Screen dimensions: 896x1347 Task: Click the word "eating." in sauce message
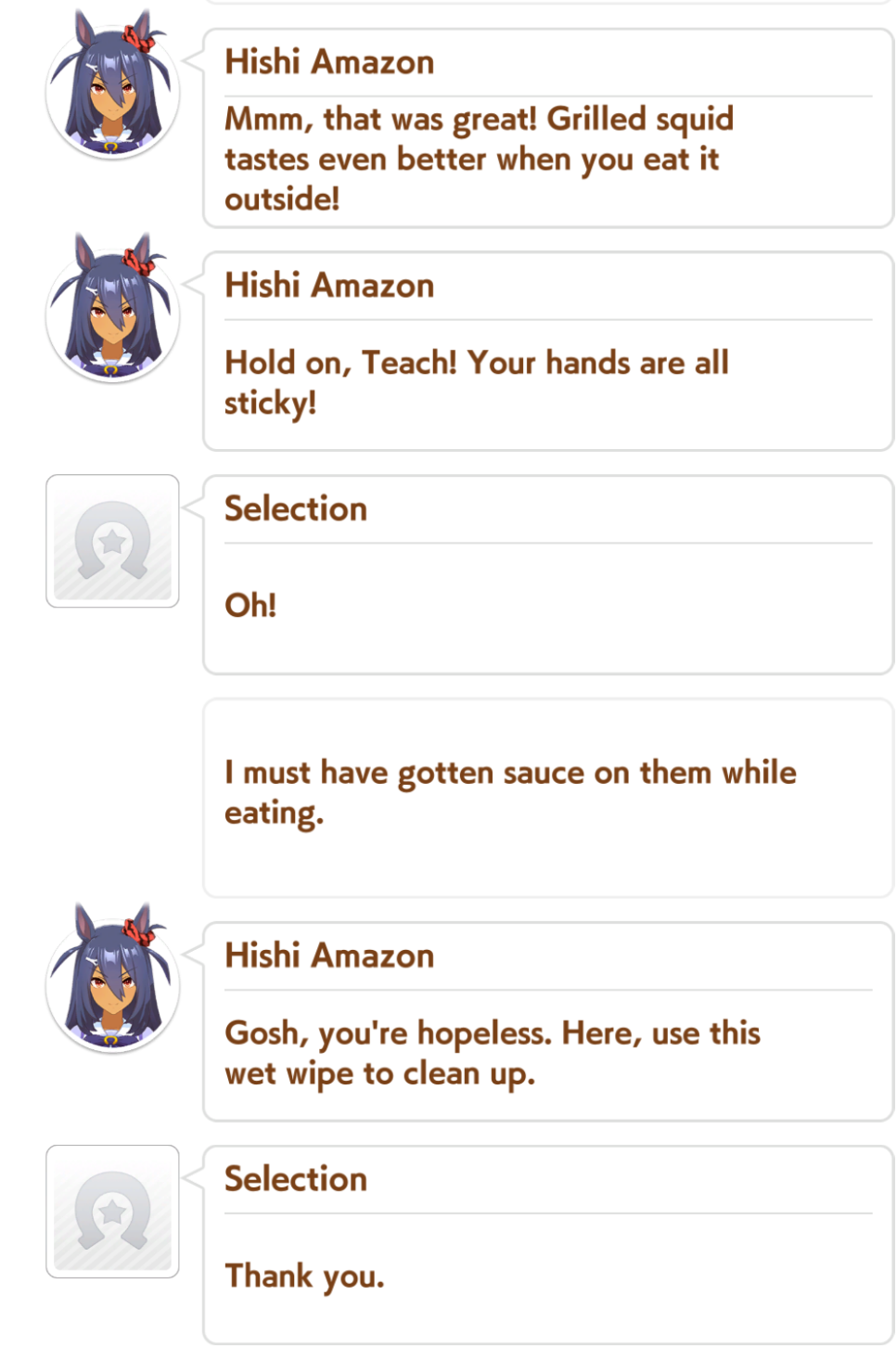click(275, 814)
